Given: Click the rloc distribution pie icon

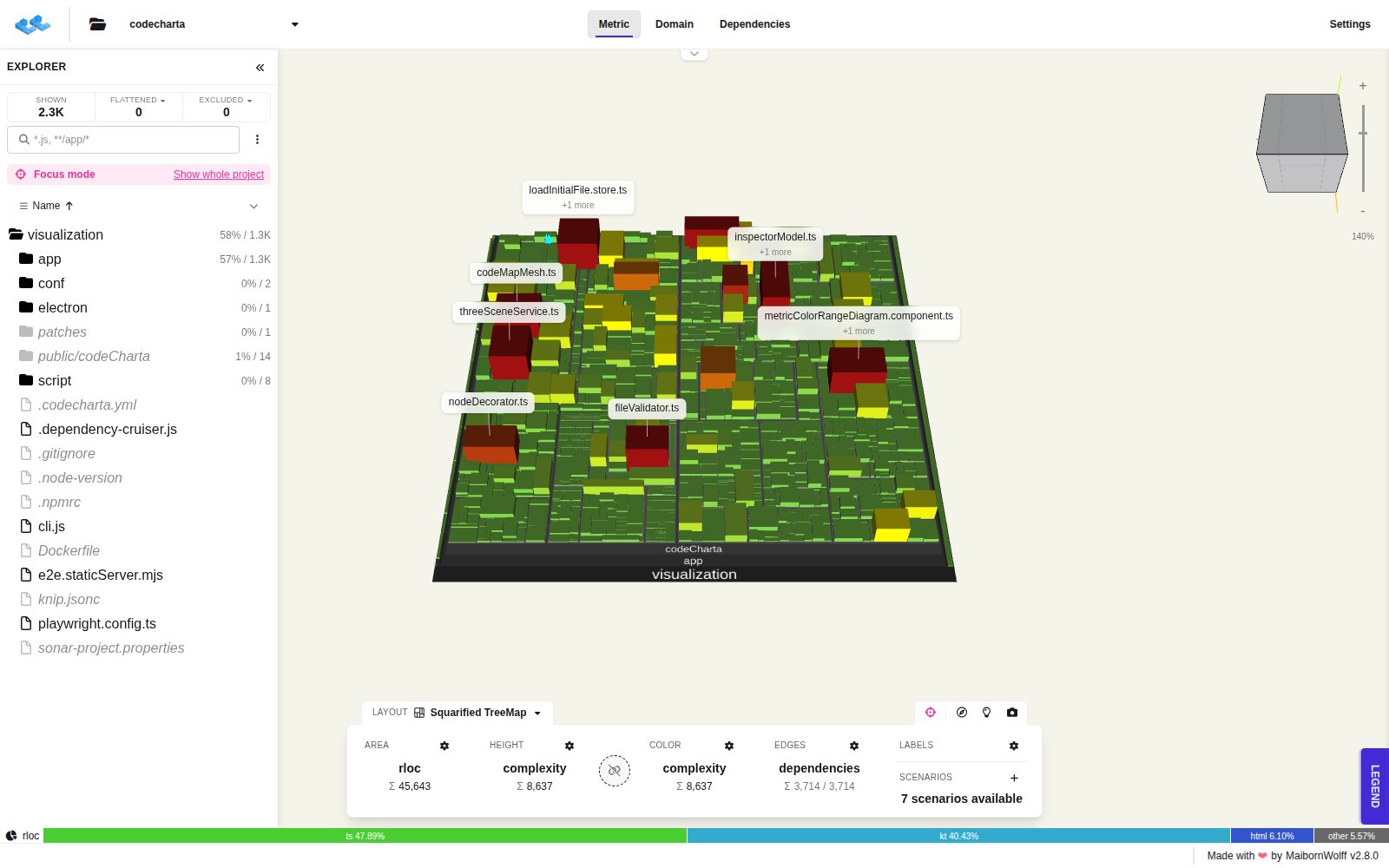Looking at the screenshot, I should point(11,836).
